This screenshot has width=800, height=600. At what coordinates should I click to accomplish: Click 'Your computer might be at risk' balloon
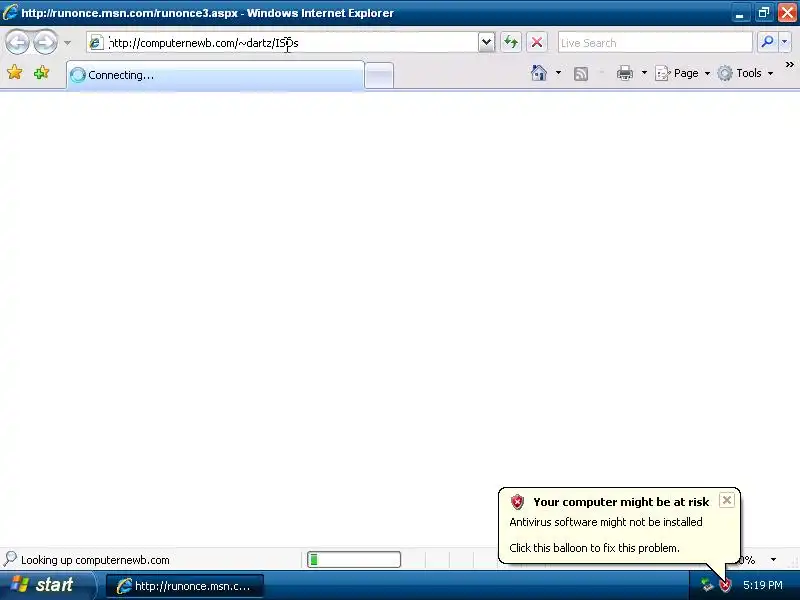[621, 502]
